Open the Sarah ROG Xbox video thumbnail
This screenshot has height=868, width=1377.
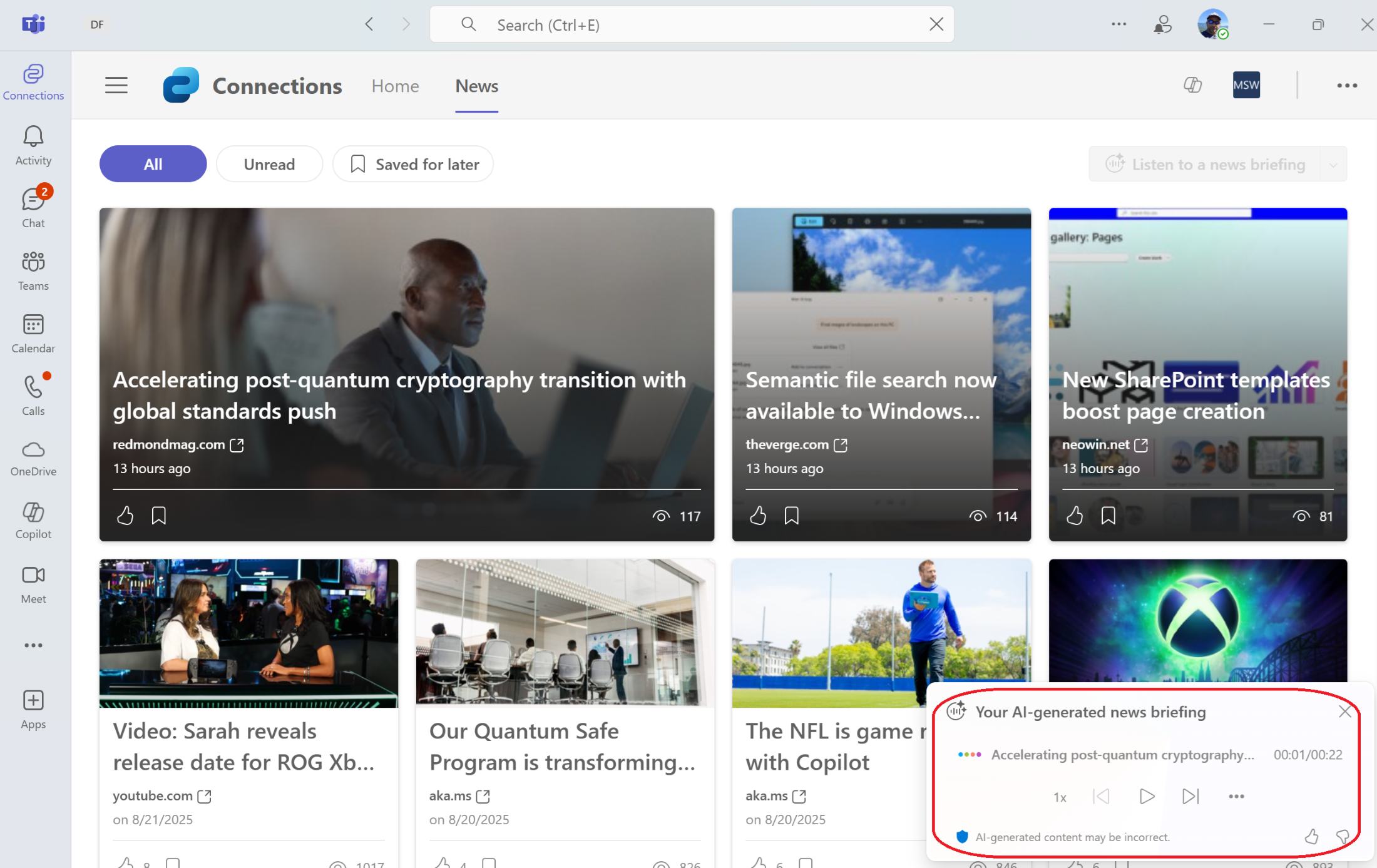tap(248, 633)
